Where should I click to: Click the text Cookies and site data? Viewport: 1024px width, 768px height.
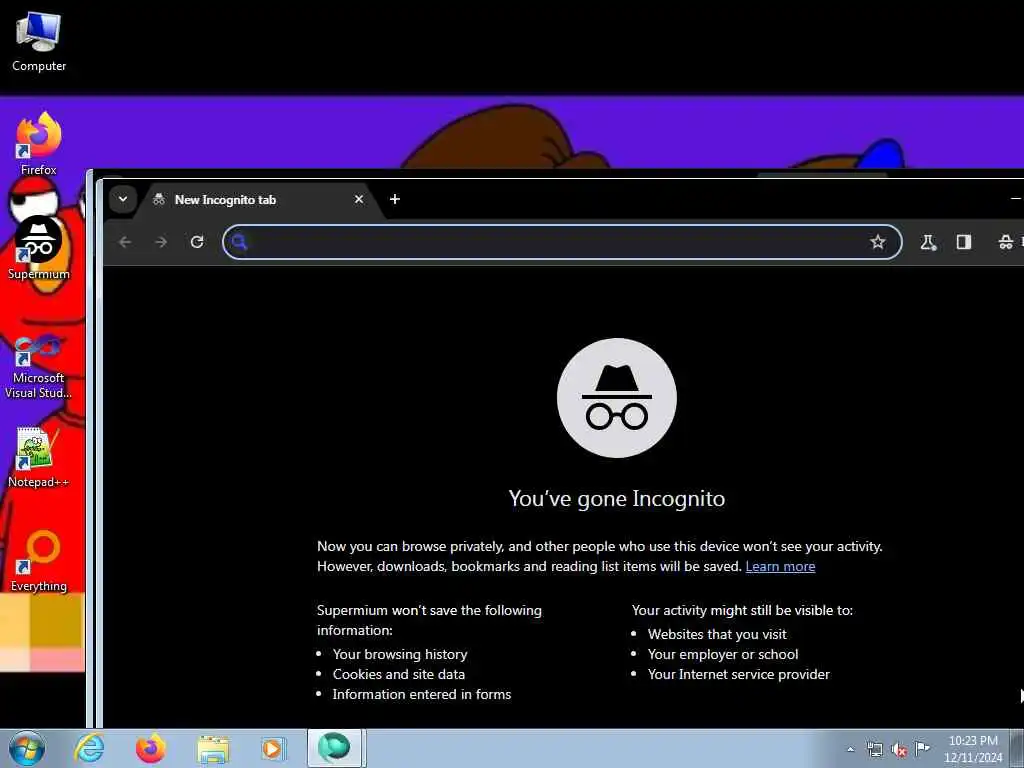point(398,674)
